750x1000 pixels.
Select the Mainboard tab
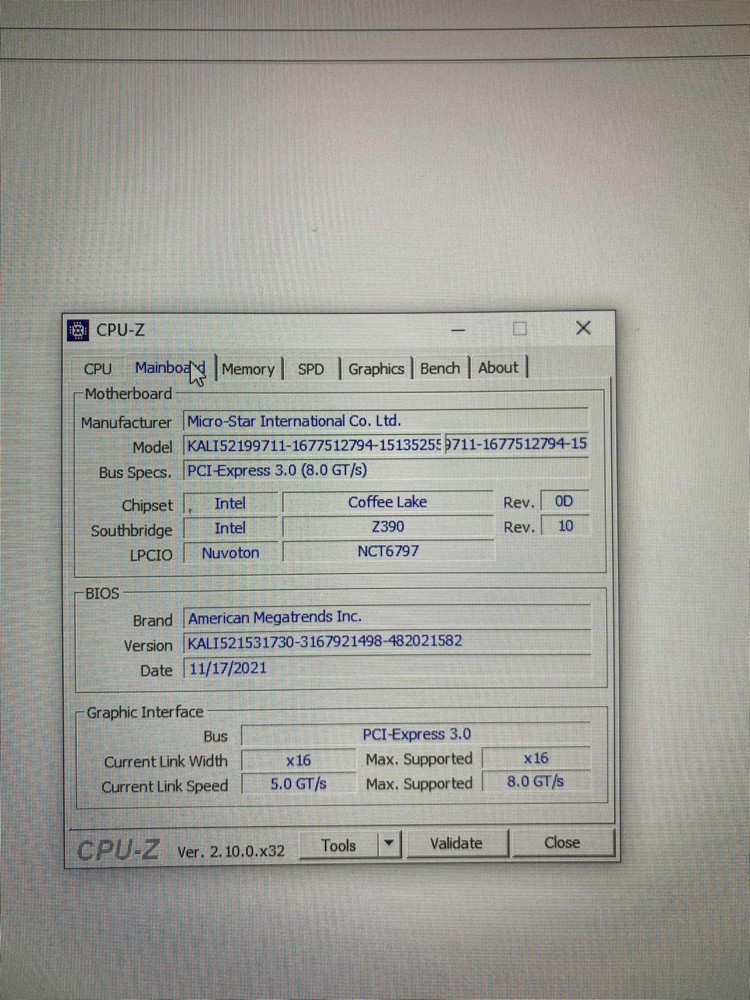tap(170, 368)
